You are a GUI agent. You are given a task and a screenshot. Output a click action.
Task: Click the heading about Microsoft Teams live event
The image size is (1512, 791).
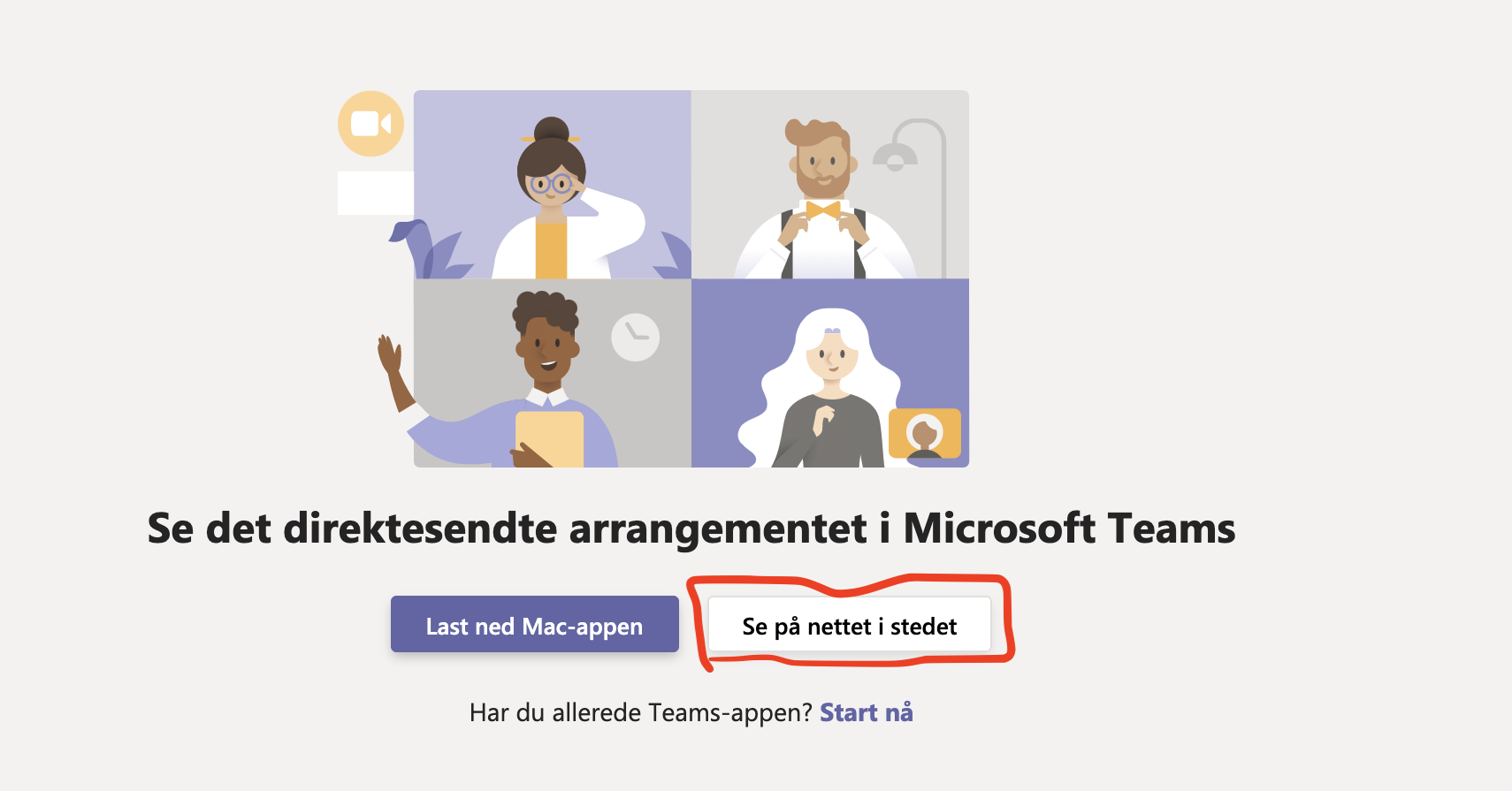[x=691, y=529]
